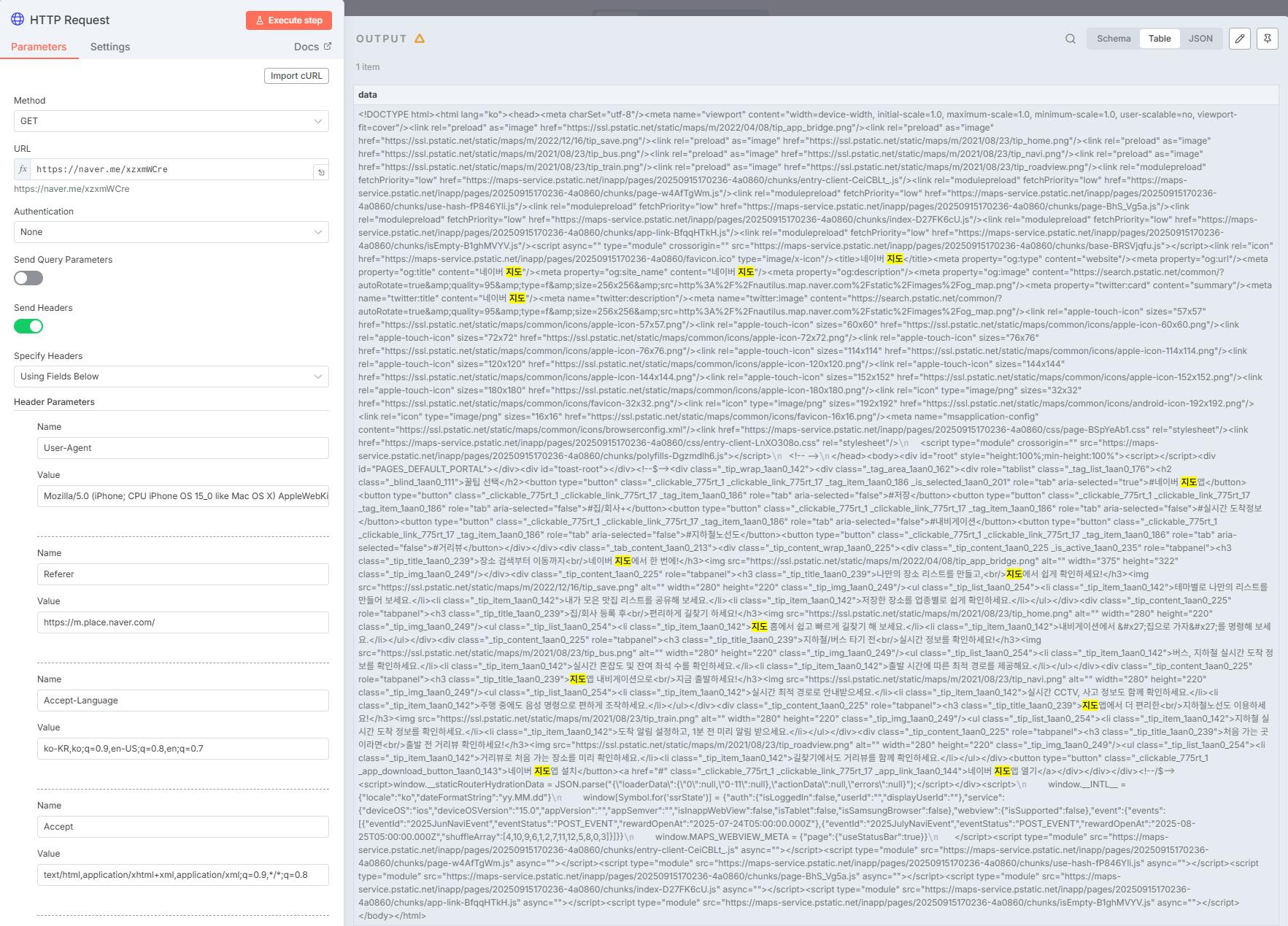Search the output with the magnifier icon
Screen dimensions: 1288x926
coord(1071,39)
